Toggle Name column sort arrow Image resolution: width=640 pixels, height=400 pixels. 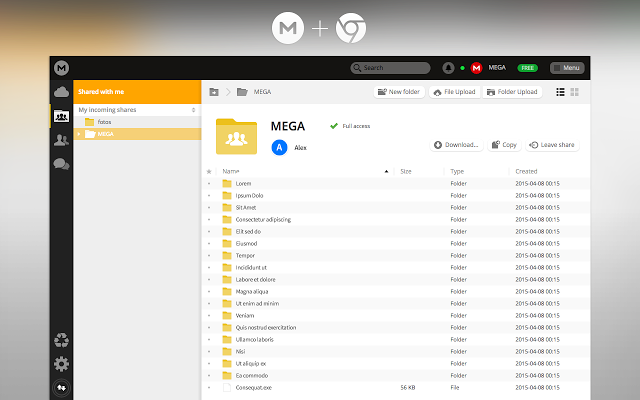pos(386,171)
